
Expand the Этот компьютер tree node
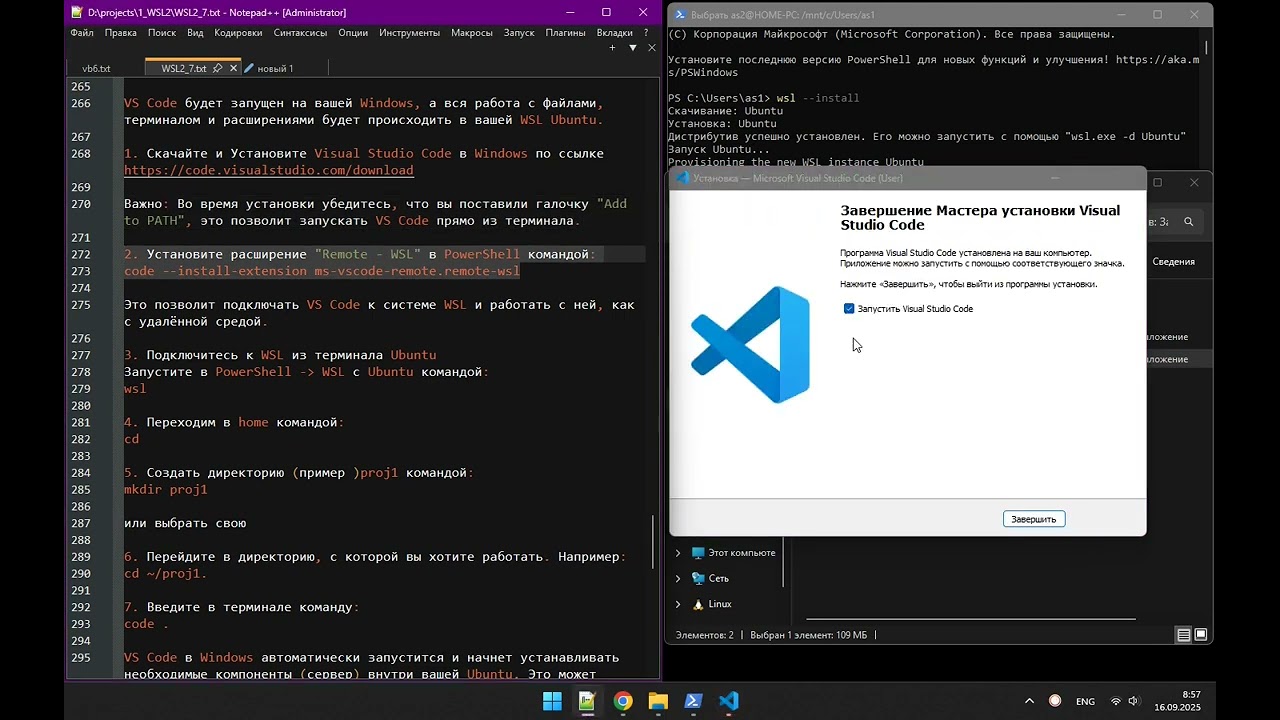tap(678, 553)
